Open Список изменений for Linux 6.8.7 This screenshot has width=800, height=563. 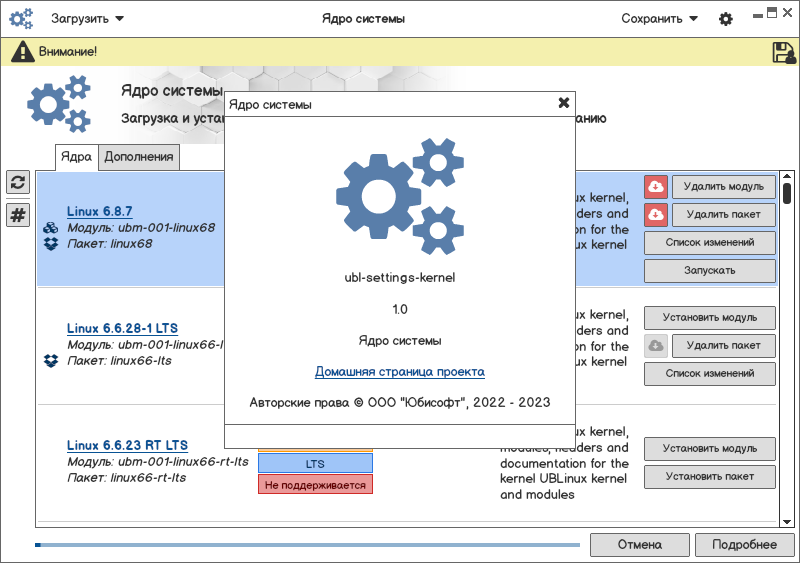click(709, 242)
